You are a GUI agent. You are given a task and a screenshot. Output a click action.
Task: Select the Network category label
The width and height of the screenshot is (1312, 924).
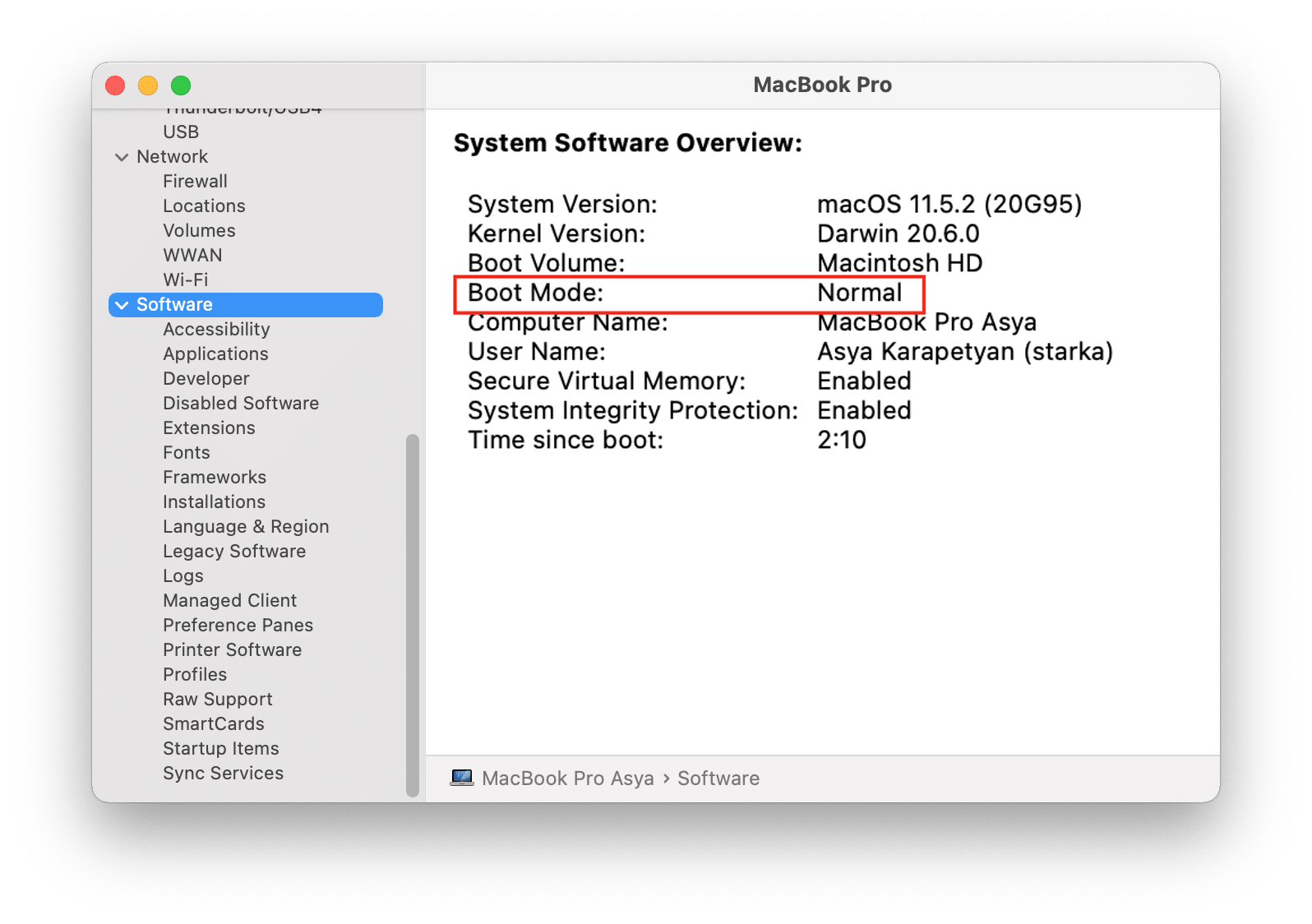[172, 156]
